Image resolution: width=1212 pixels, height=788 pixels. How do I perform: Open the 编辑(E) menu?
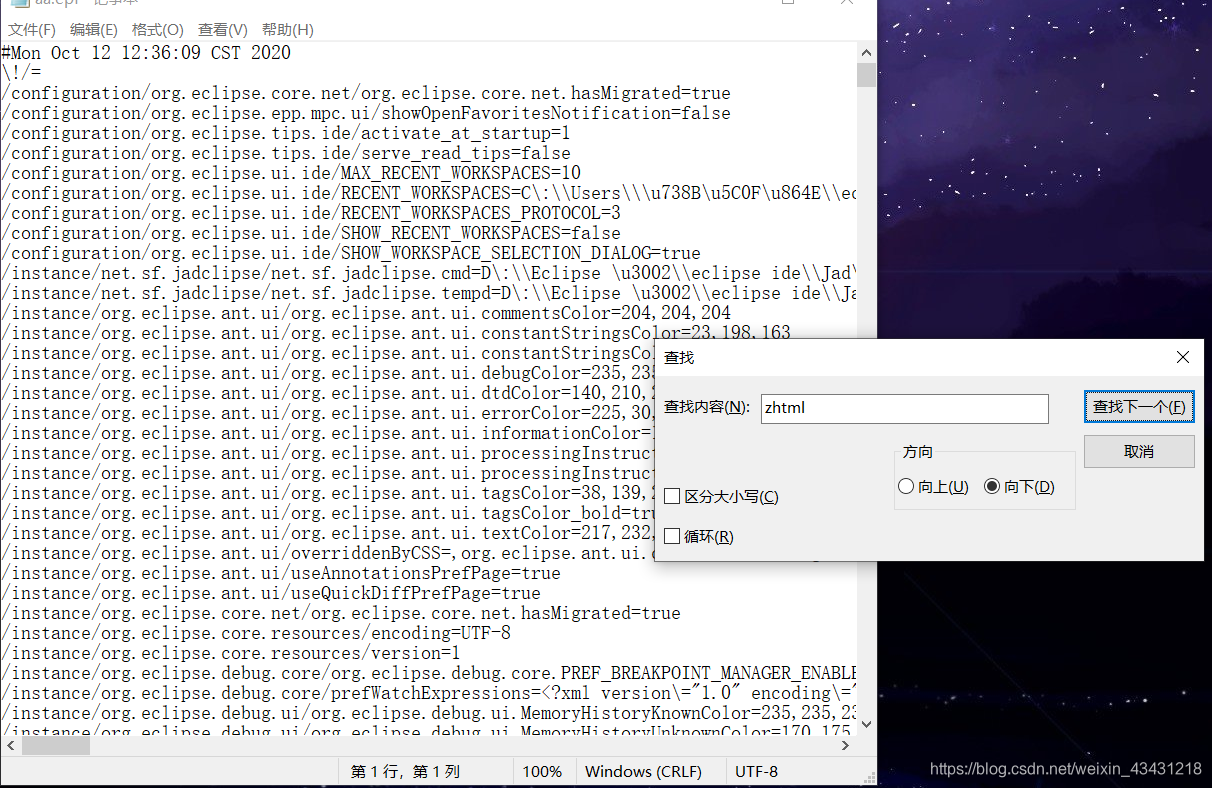(94, 29)
